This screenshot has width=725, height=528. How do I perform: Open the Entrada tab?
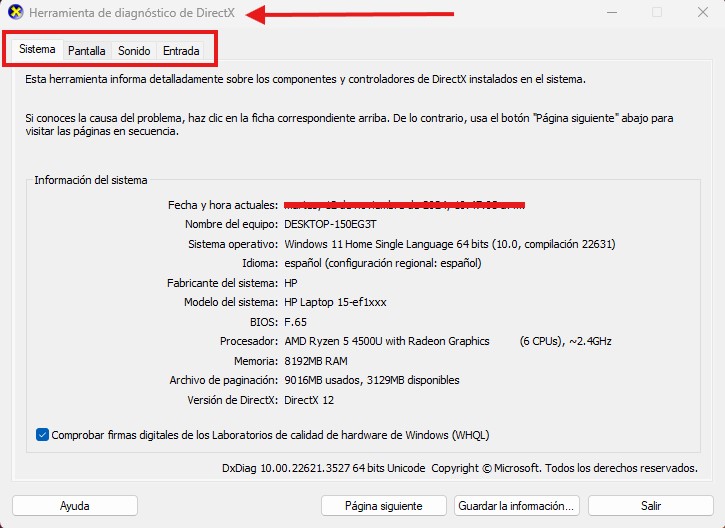tap(181, 50)
